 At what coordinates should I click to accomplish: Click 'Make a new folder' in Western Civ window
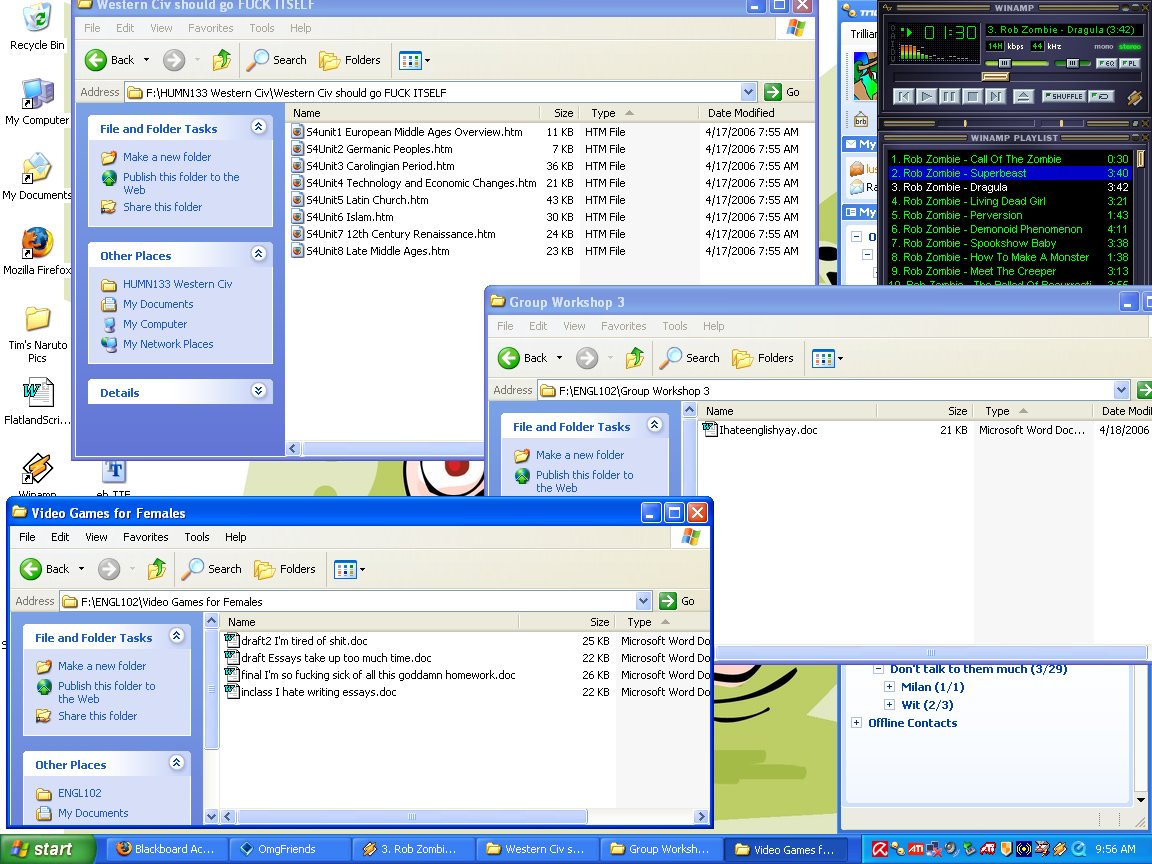click(167, 157)
